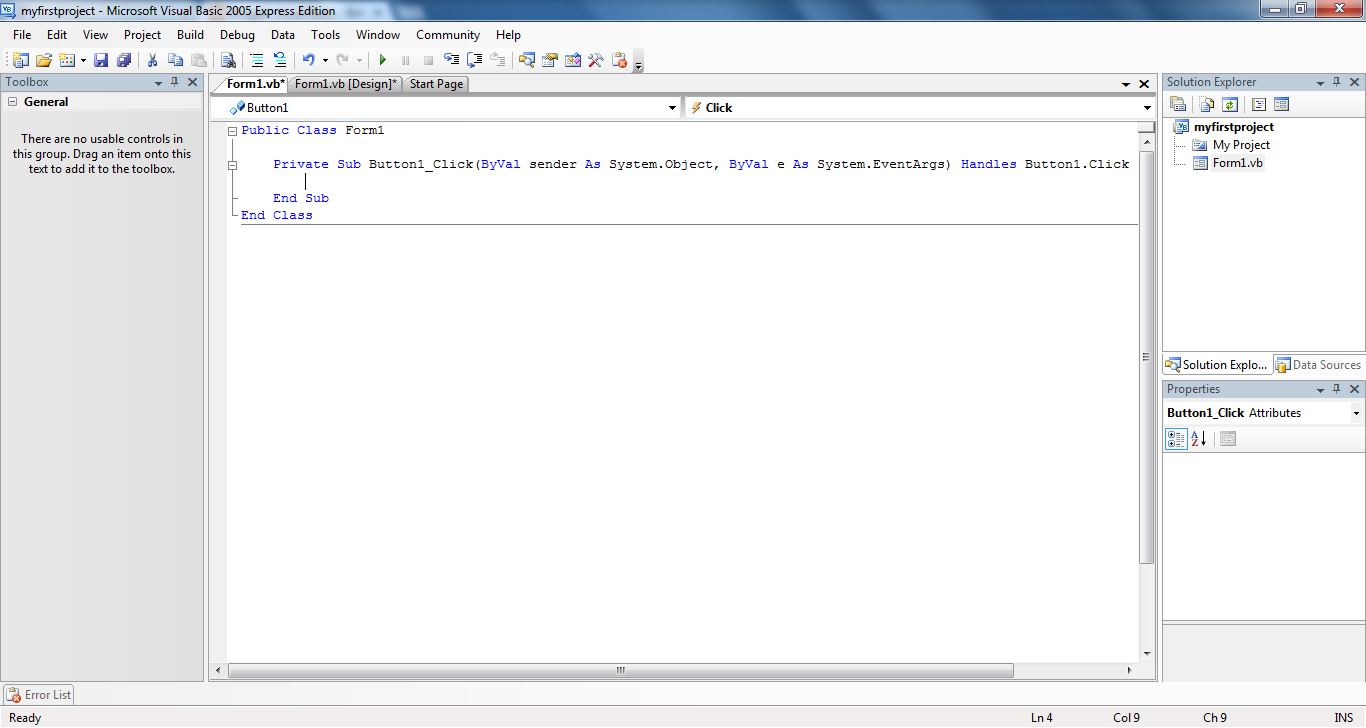The width and height of the screenshot is (1366, 728).
Task: Click the Add New Item toolbar icon
Action: tap(67, 60)
